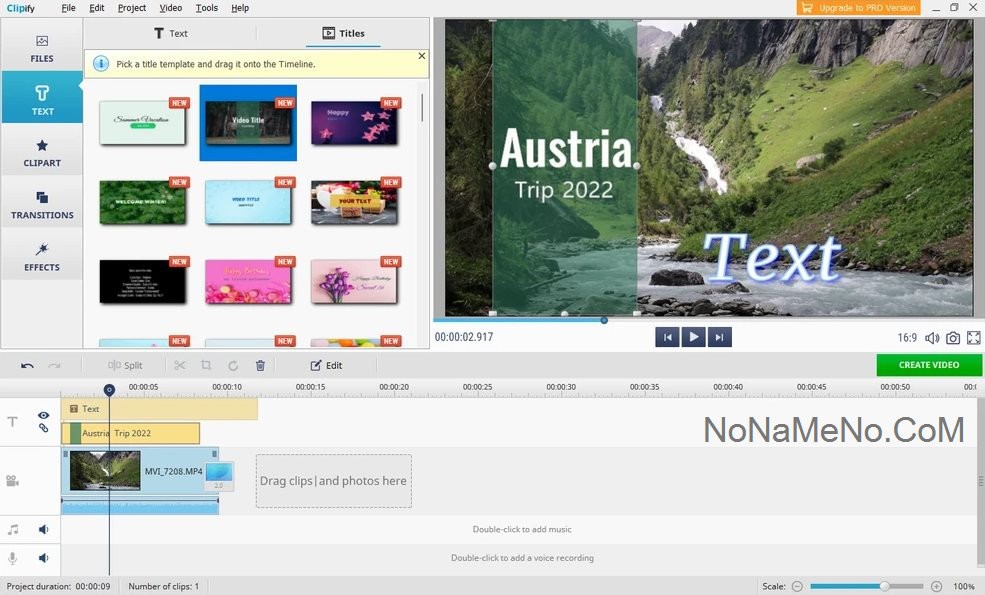985x595 pixels.
Task: Delete selected clip with the trash icon
Action: point(260,366)
